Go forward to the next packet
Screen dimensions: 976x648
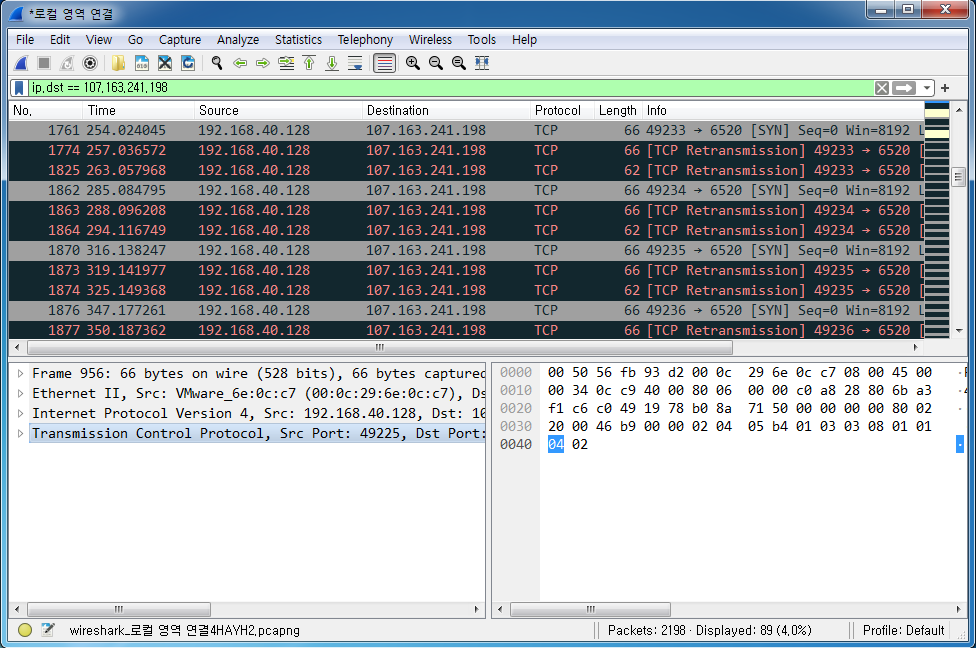coord(263,63)
